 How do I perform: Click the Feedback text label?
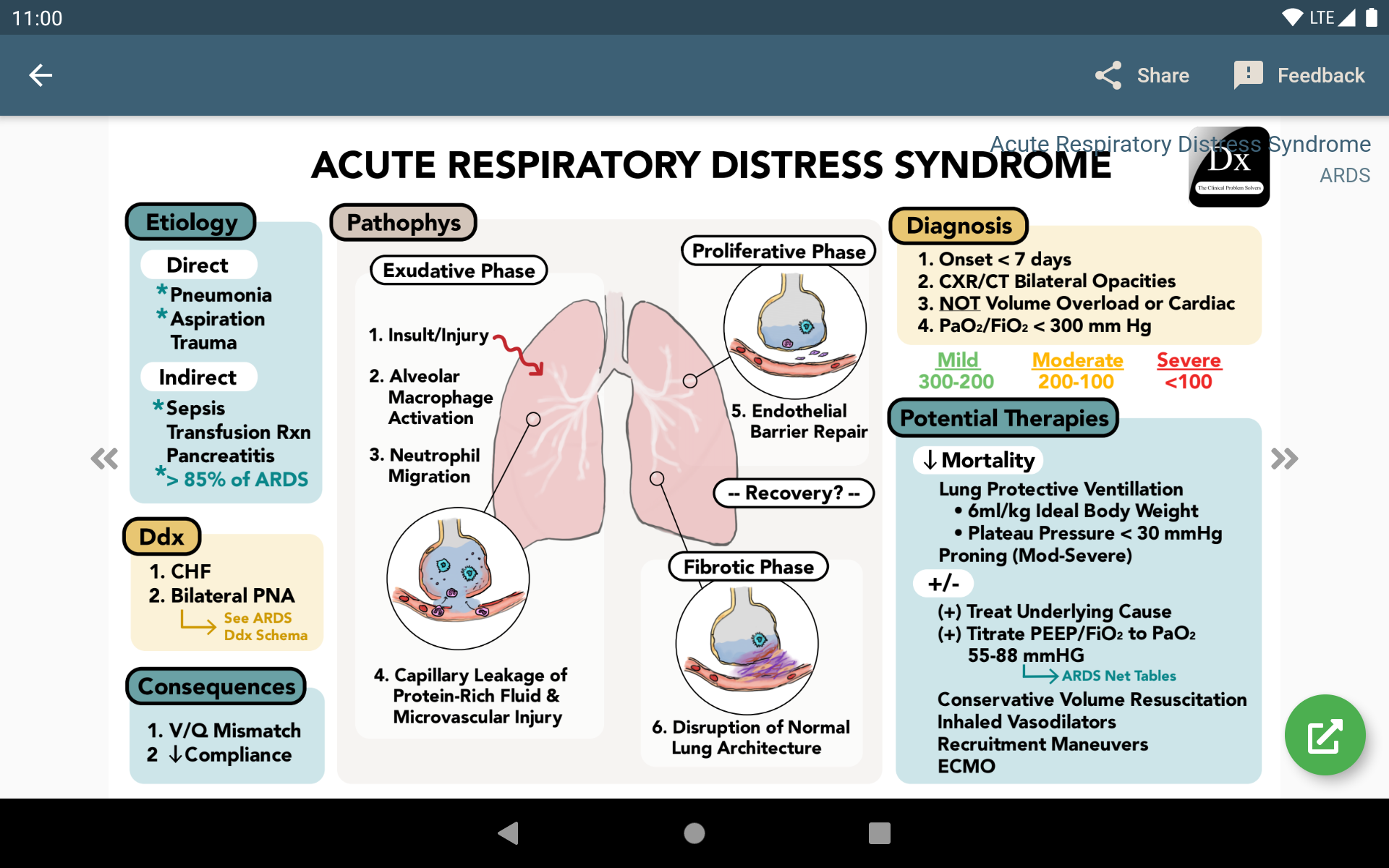[x=1320, y=75]
